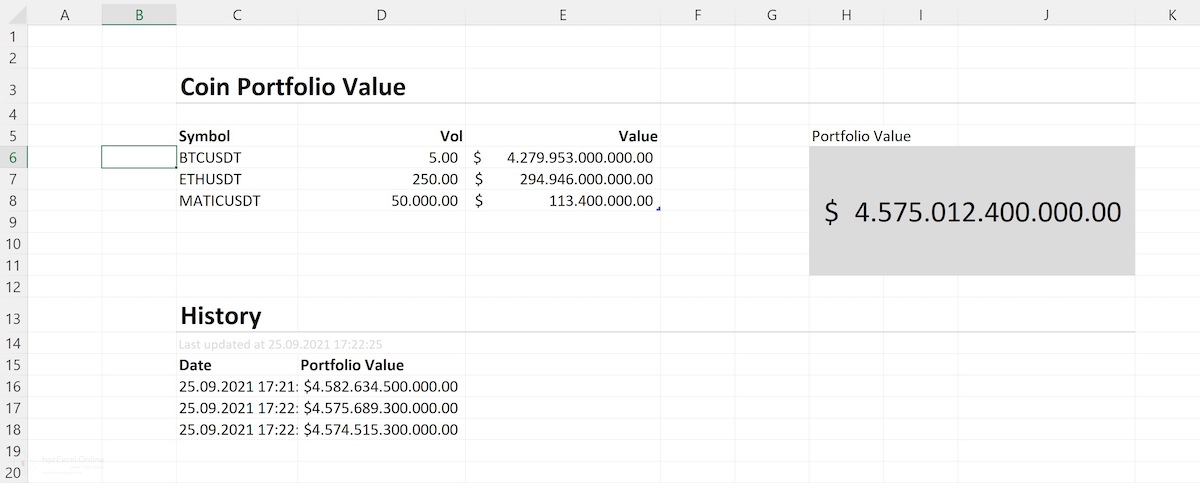Click the Portfolio Value label above gray box
Screen dimensions: 1200x483
(861, 136)
